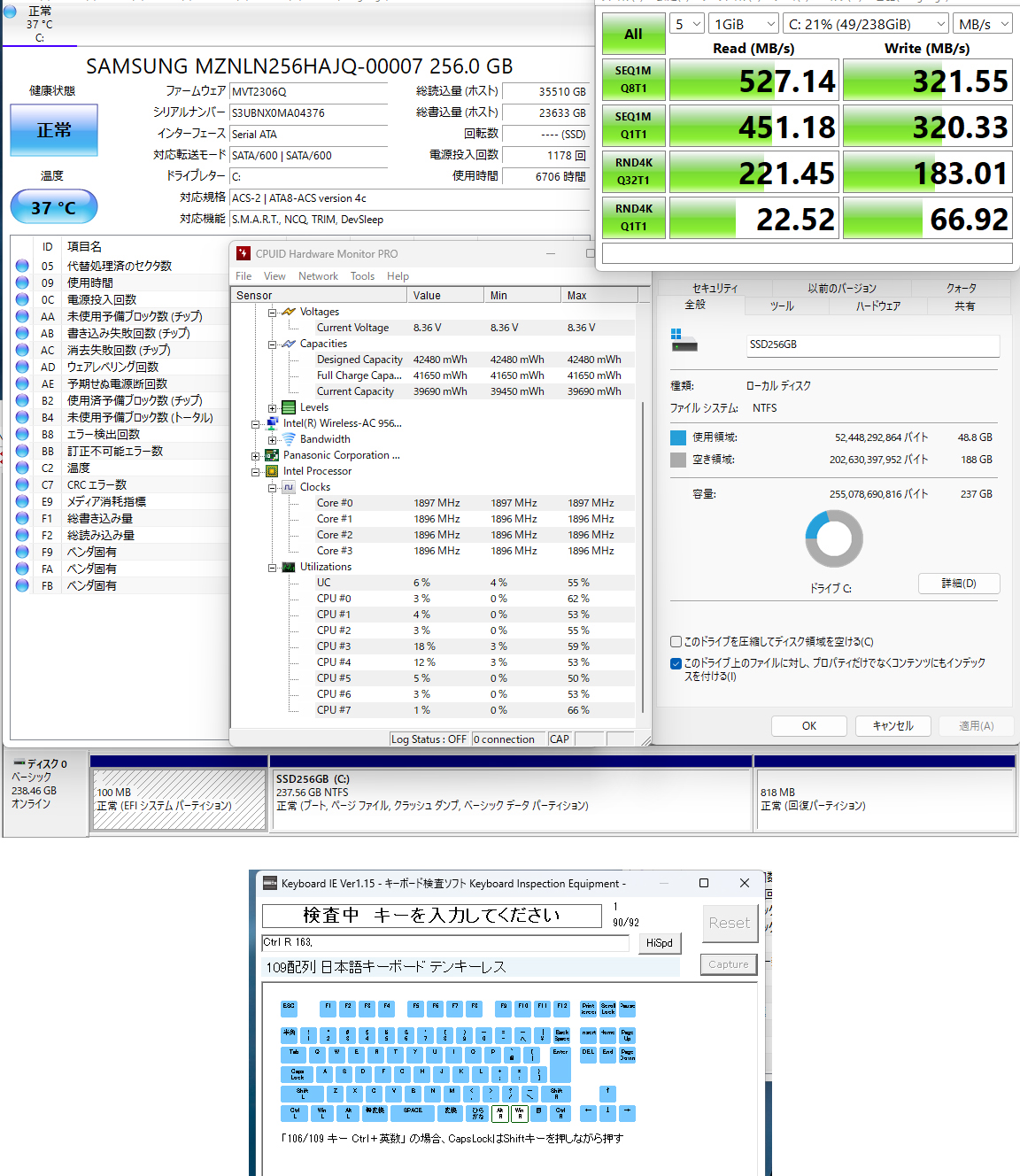Click blue status circle for ID 09 row

[x=22, y=282]
